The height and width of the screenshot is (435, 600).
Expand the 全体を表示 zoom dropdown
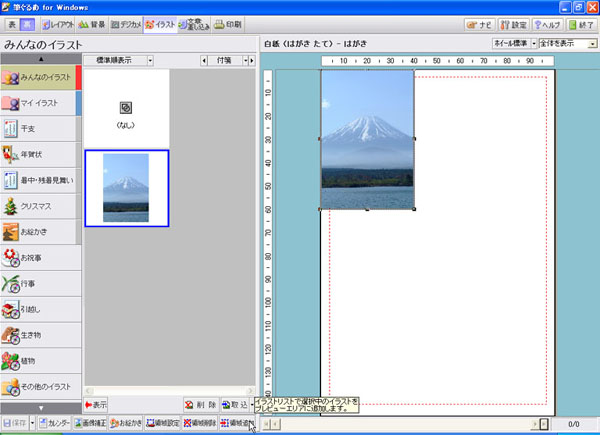click(567, 44)
